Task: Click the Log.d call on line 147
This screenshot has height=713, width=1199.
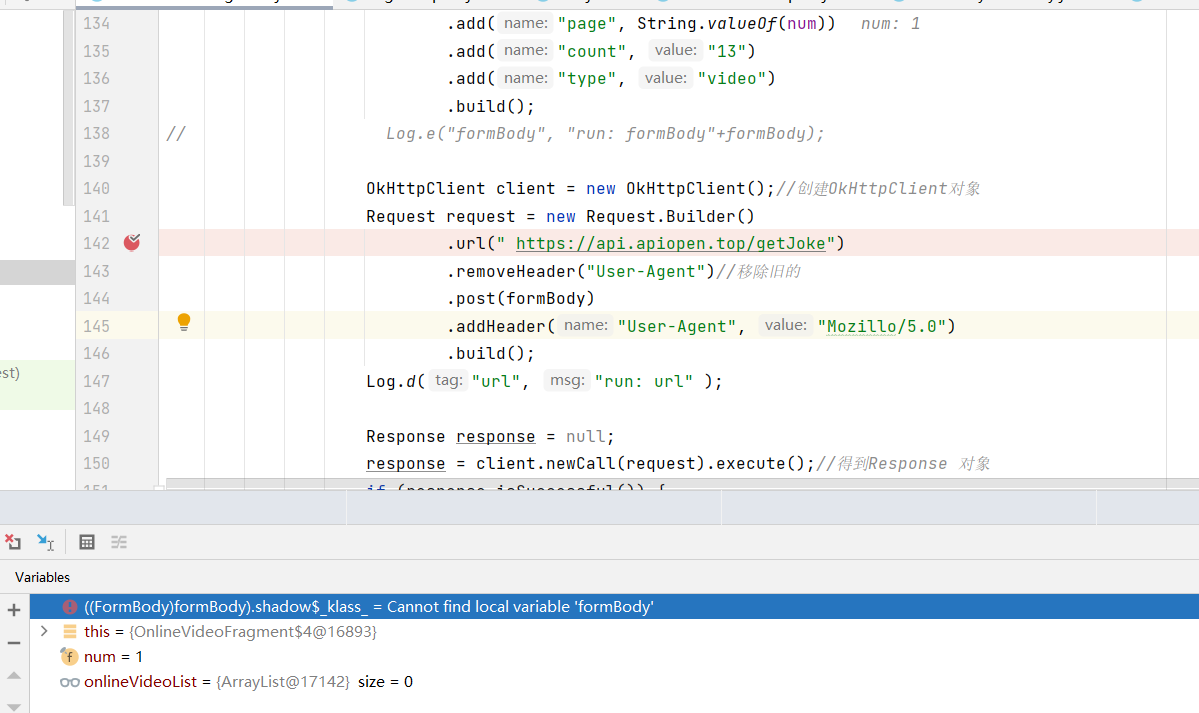Action: coord(544,381)
